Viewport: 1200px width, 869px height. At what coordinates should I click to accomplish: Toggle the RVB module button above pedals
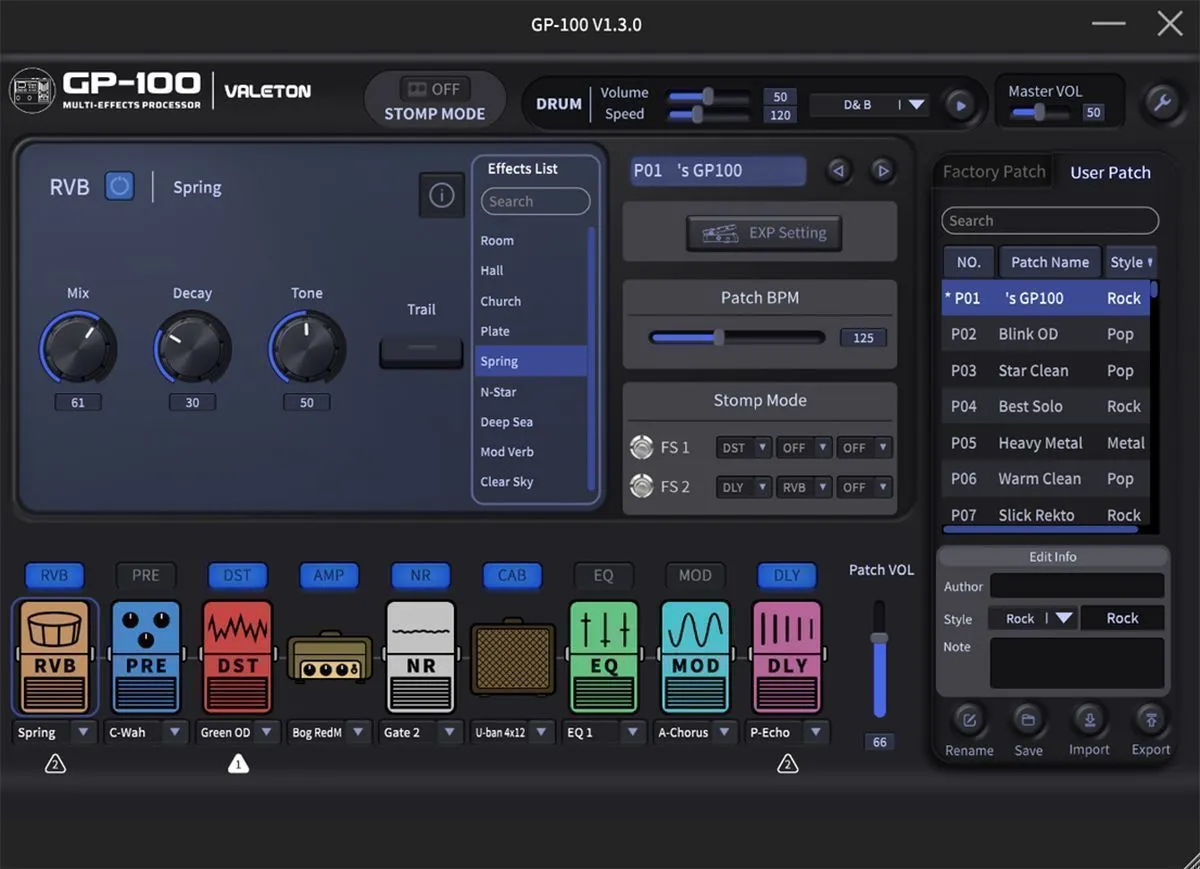55,575
